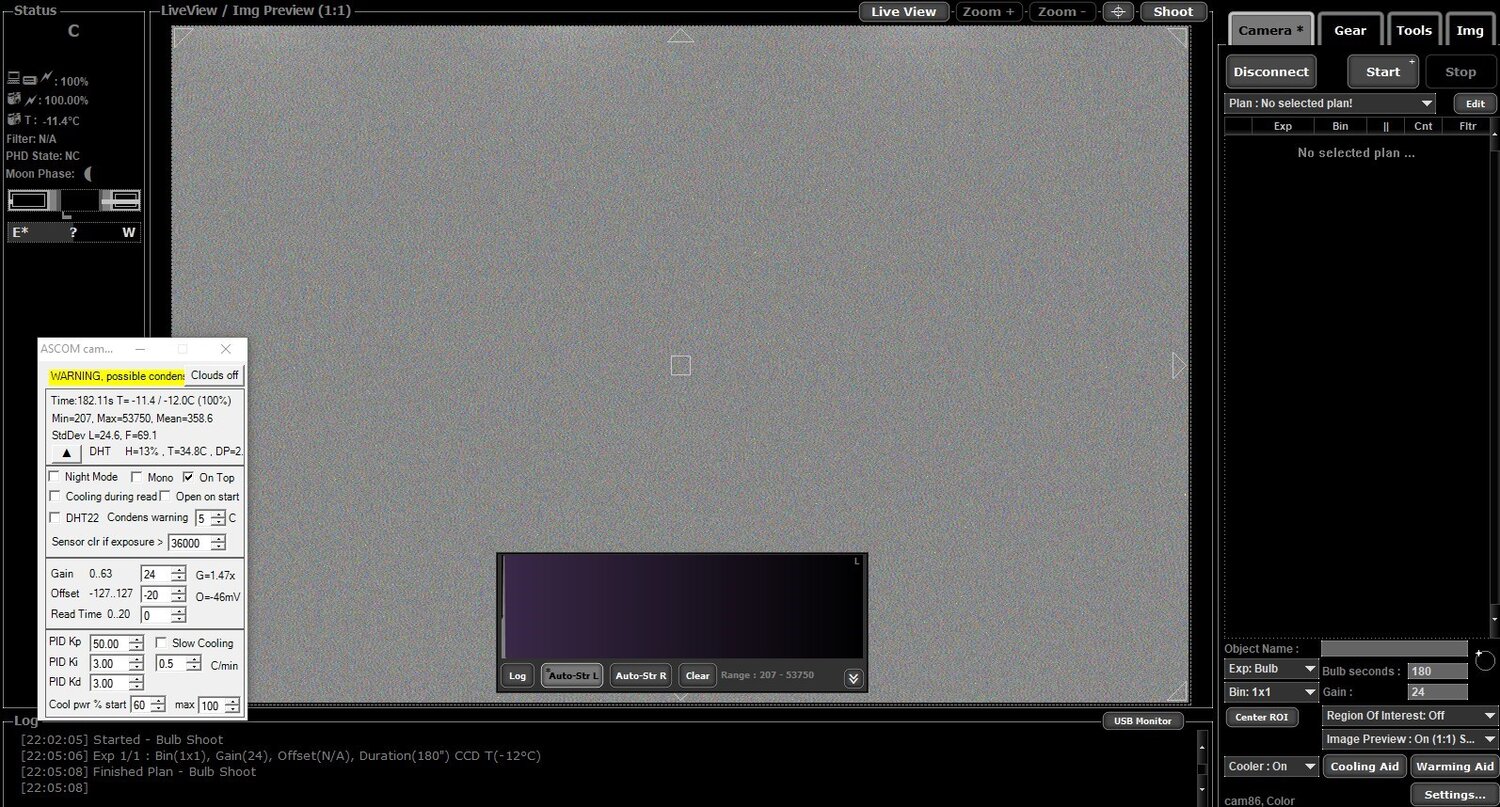Click the Zoom + button

click(989, 12)
